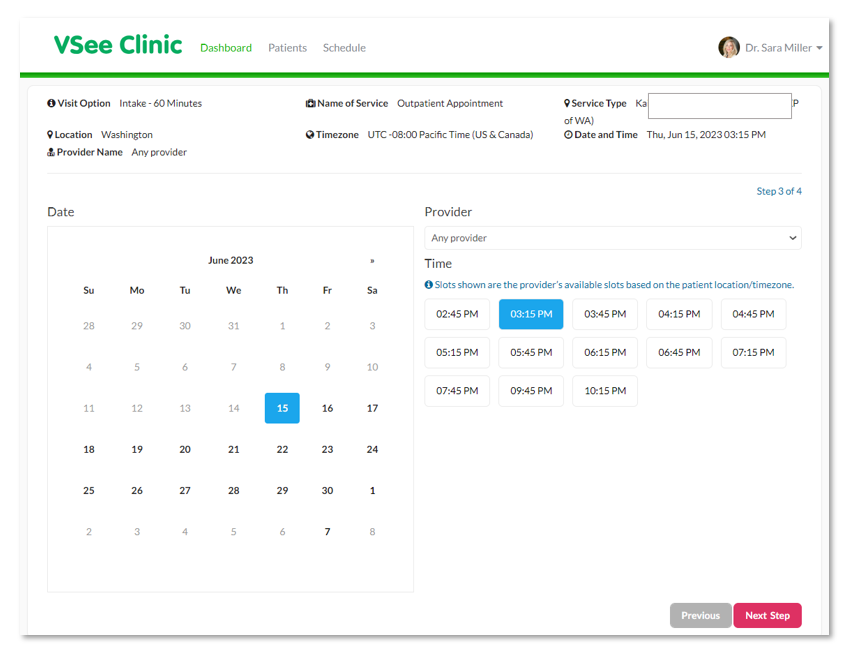
Task: Click the slots info icon under Time
Action: pyautogui.click(x=428, y=284)
